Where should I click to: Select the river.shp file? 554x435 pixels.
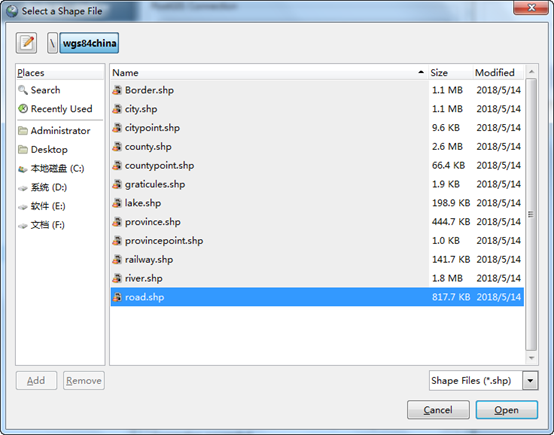point(317,278)
